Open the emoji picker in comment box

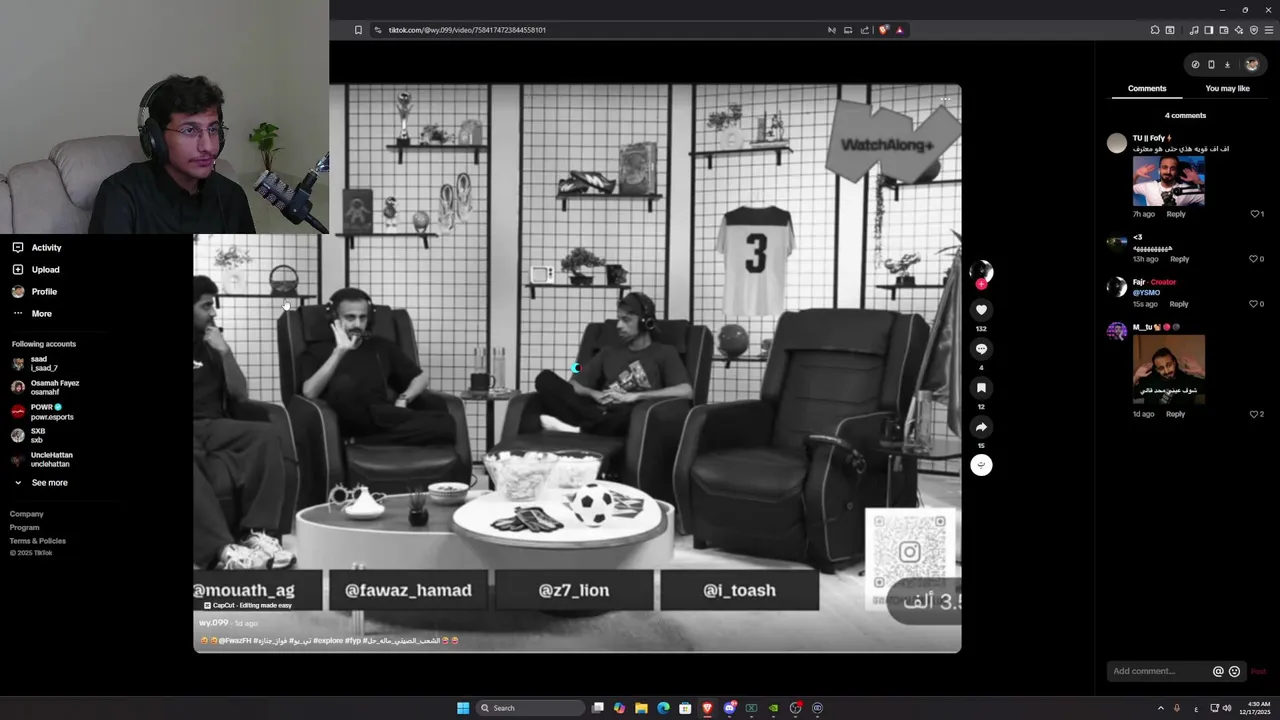(1234, 672)
